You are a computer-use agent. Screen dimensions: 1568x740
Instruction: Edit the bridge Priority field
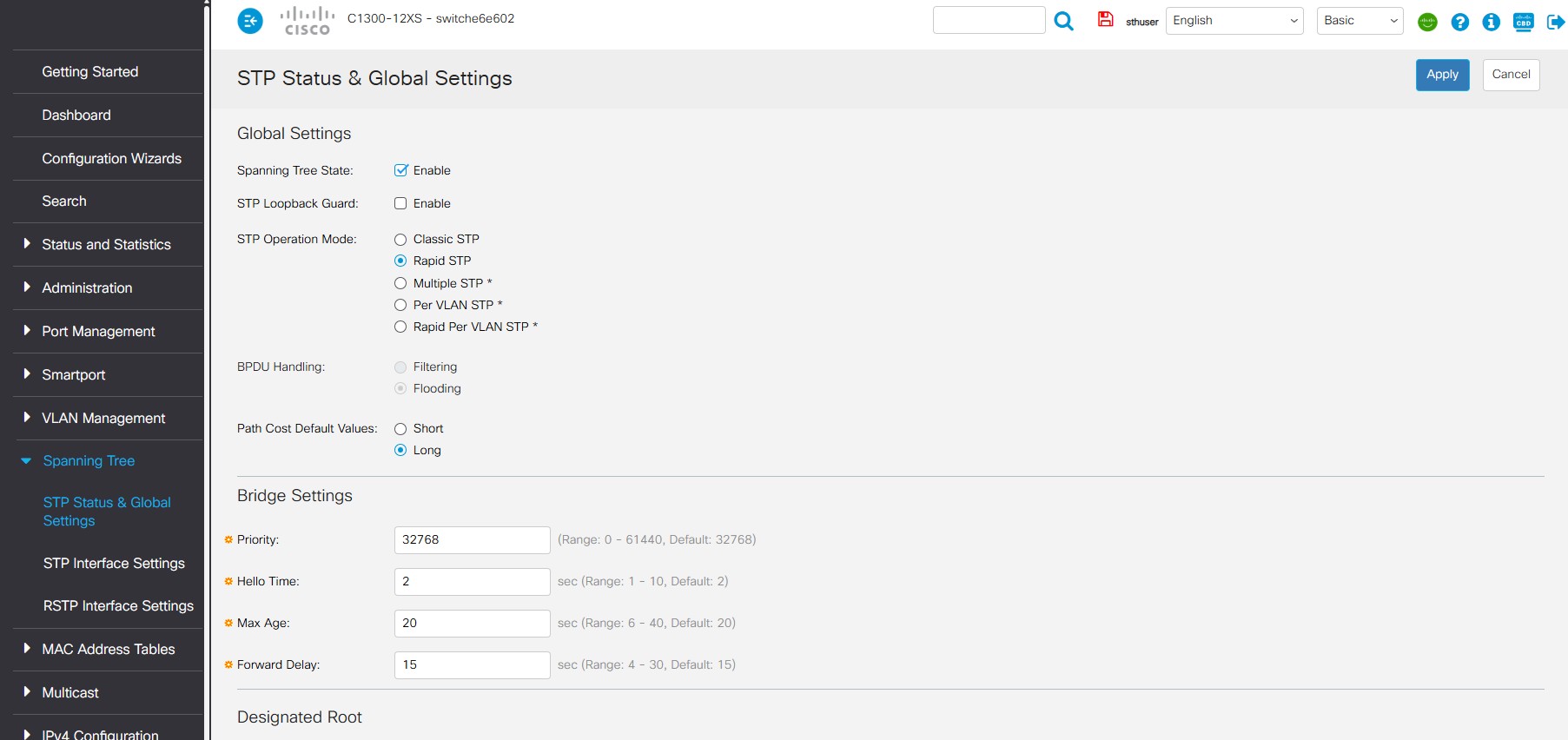[x=473, y=540]
